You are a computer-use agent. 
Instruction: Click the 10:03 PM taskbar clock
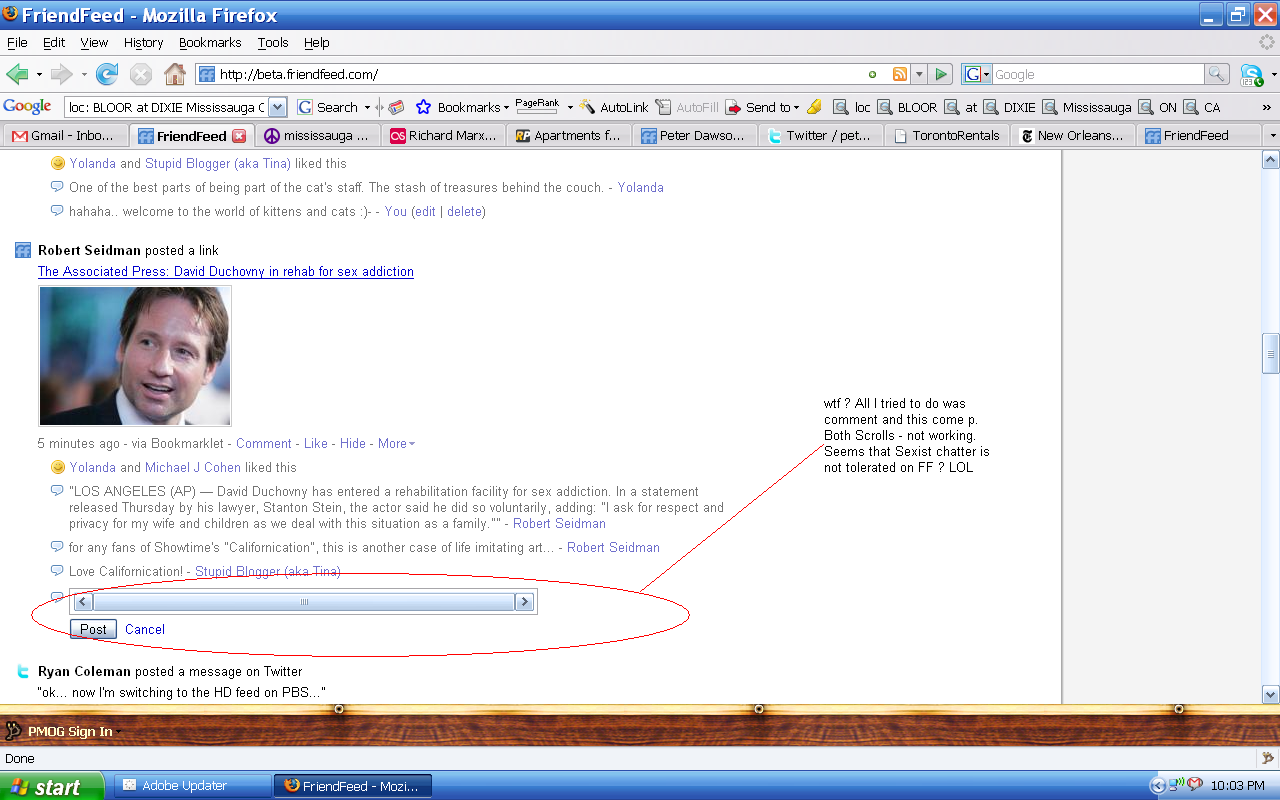point(1238,786)
